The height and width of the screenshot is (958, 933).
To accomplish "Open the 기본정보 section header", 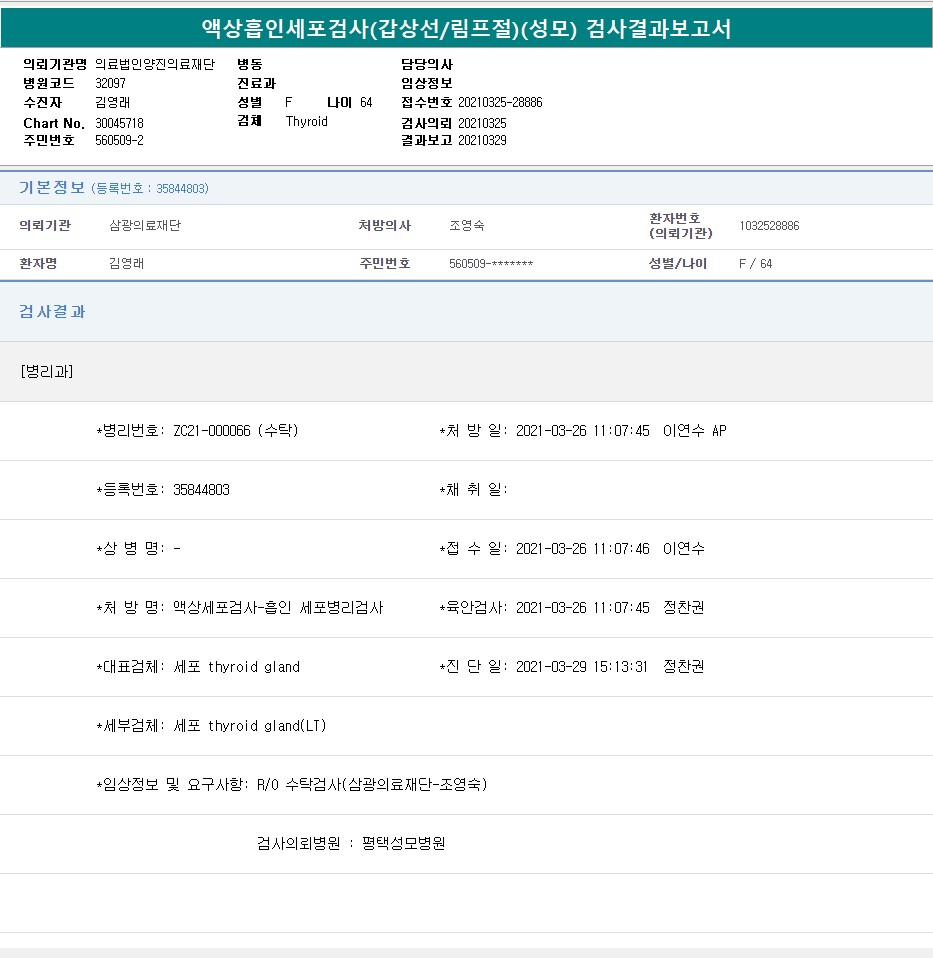I will (x=52, y=188).
